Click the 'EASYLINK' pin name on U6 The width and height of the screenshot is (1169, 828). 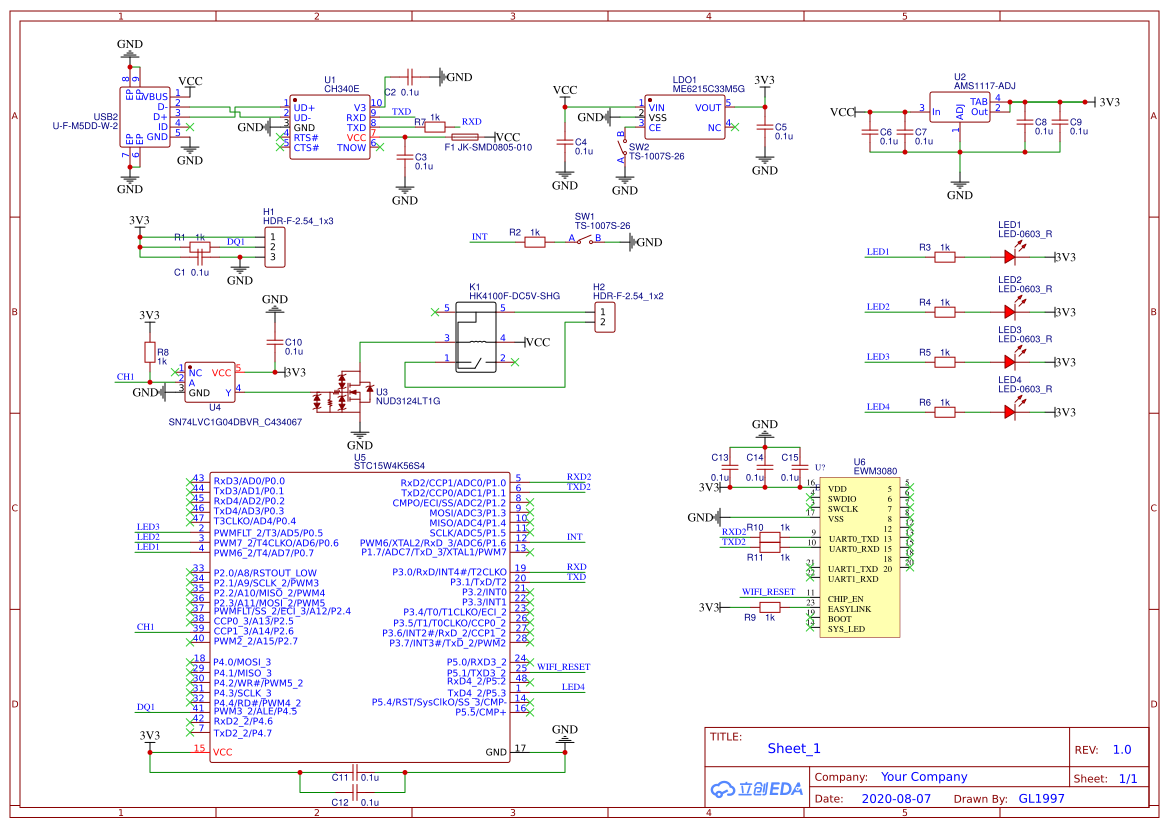click(x=849, y=609)
